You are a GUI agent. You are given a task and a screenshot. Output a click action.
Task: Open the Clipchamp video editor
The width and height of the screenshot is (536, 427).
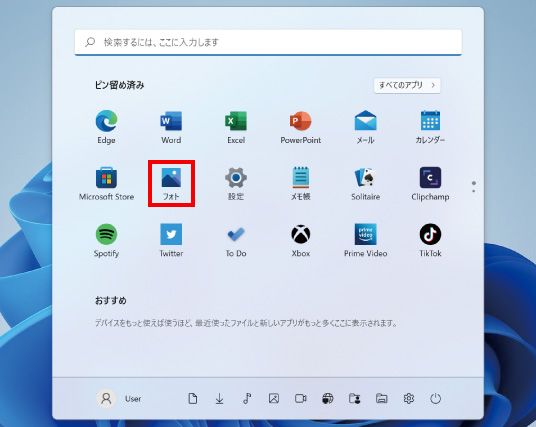430,184
